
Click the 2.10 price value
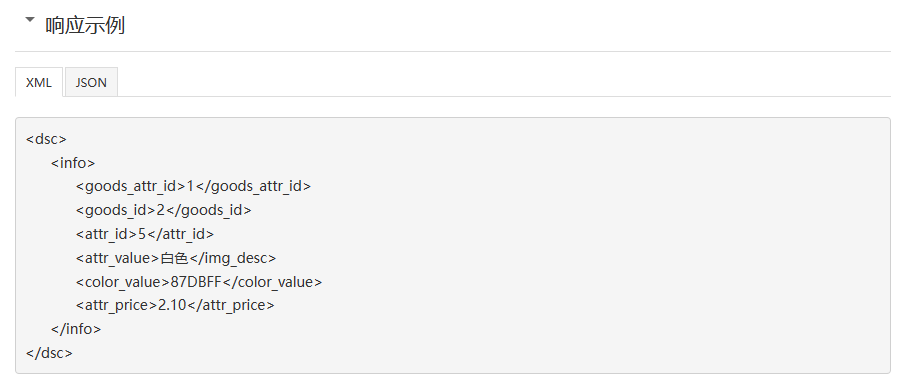tap(172, 306)
